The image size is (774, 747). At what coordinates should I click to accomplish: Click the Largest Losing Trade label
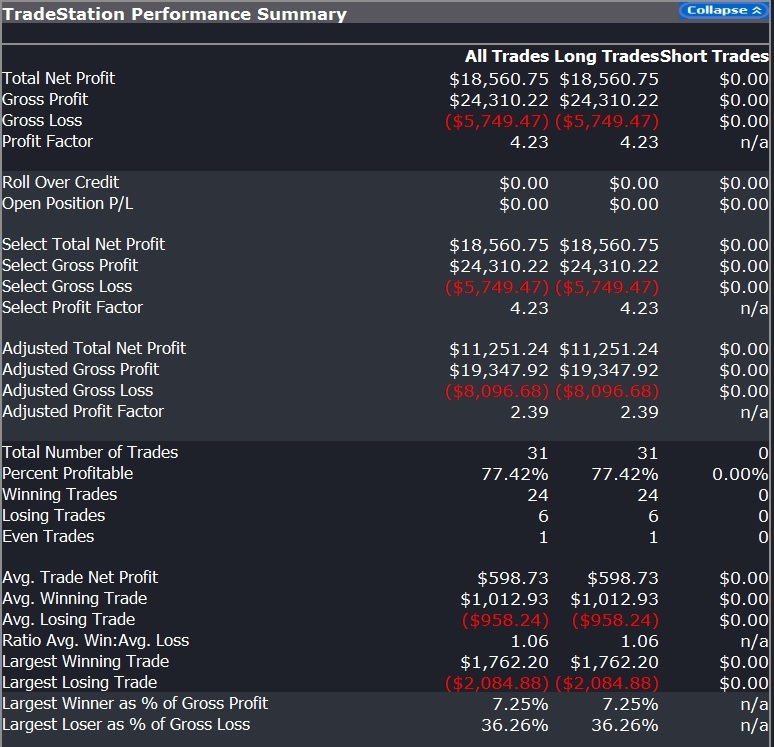pos(79,682)
